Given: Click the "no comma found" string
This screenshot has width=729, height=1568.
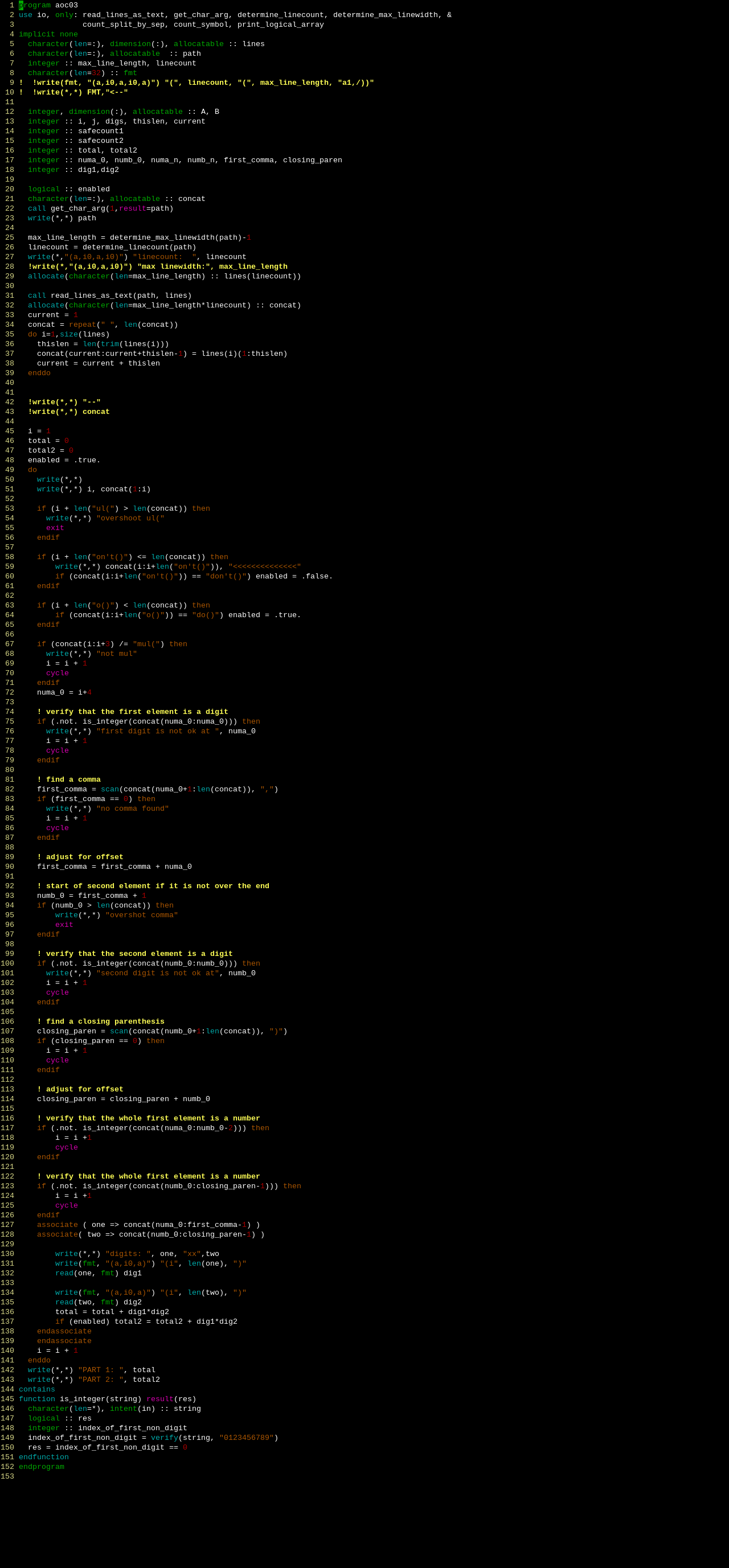Looking at the screenshot, I should 133,809.
